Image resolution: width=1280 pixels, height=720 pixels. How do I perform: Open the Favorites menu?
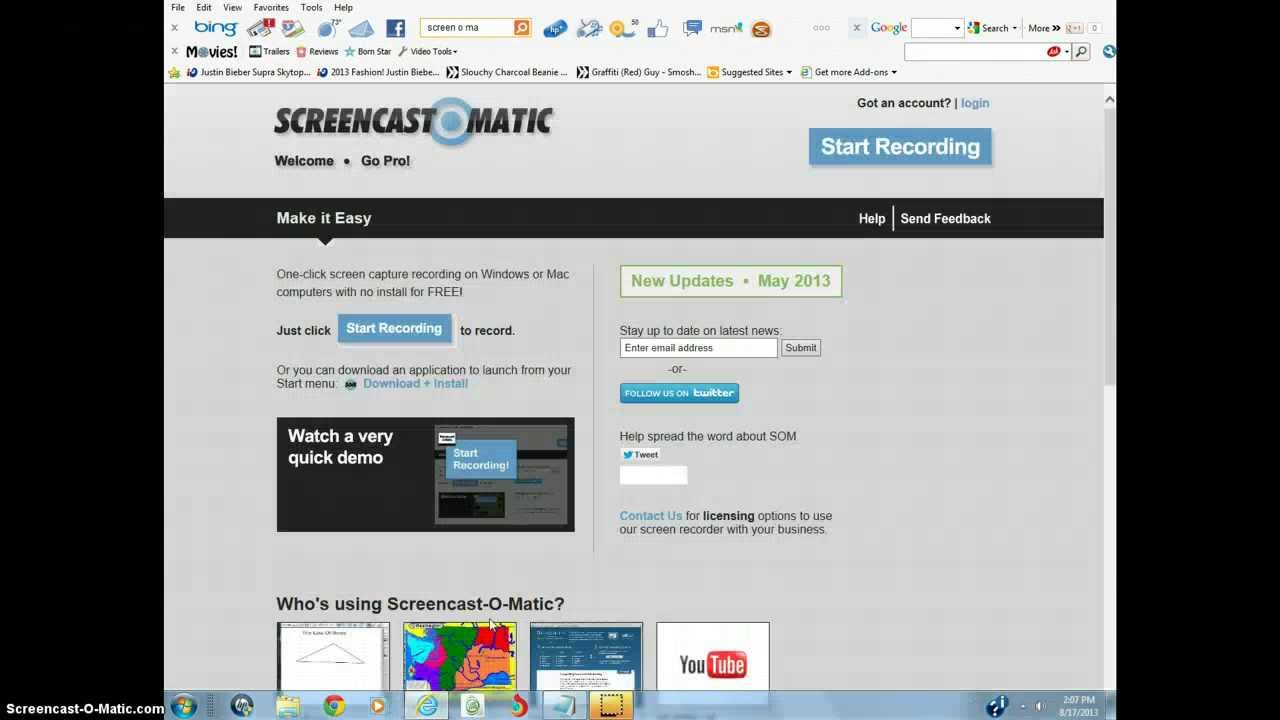[x=271, y=7]
